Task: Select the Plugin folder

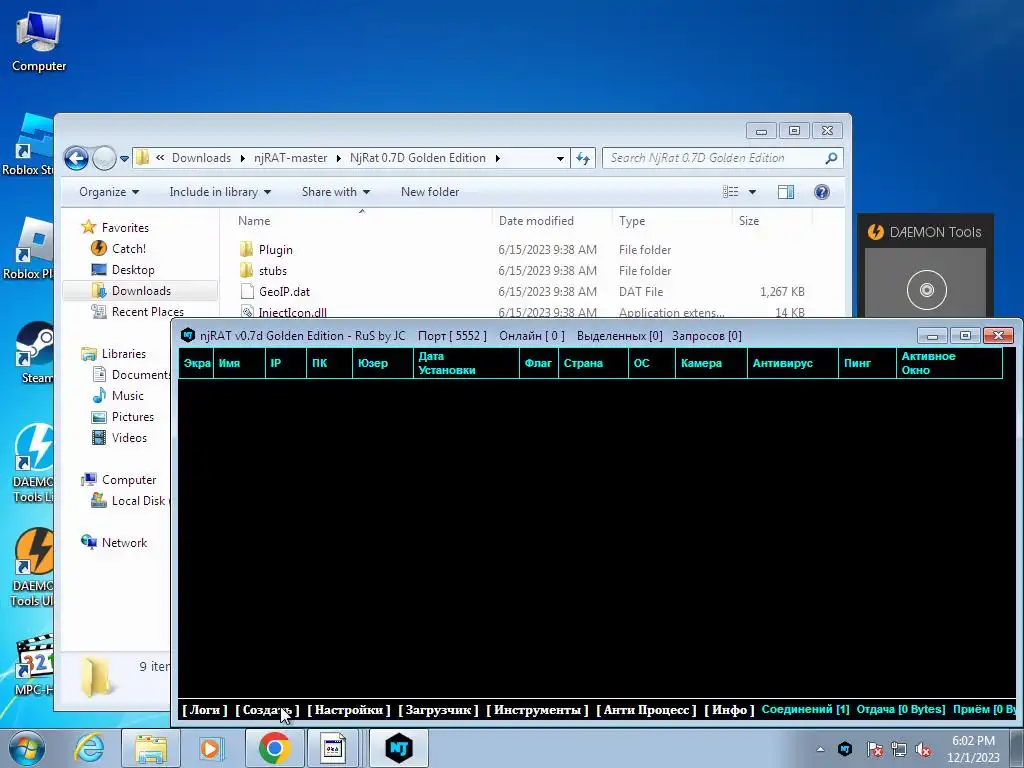Action: tap(275, 249)
